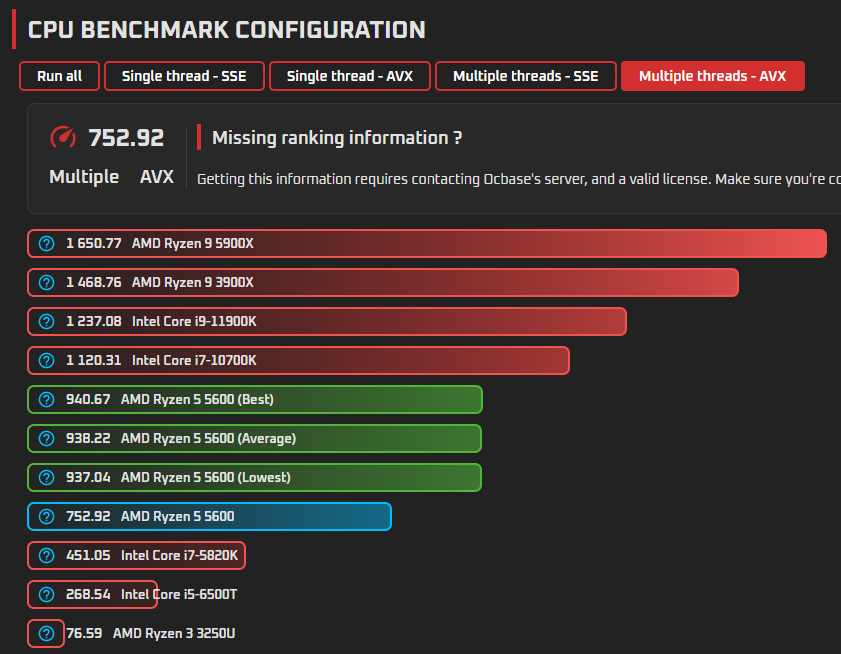Open info icon for Ryzen 5 5600 (Lowest)
The width and height of the screenshot is (841, 654).
[x=47, y=477]
